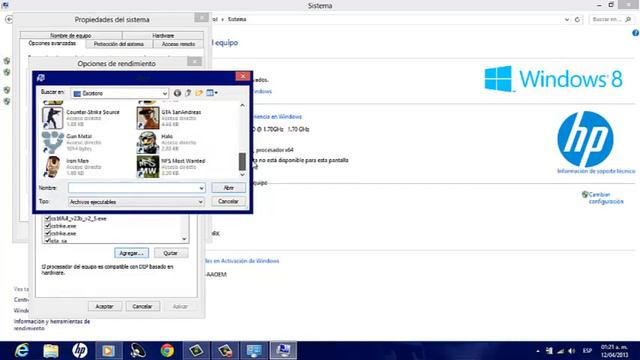The image size is (640, 360).
Task: Click Aceptar in Opciones de rendimiento
Action: 104,307
